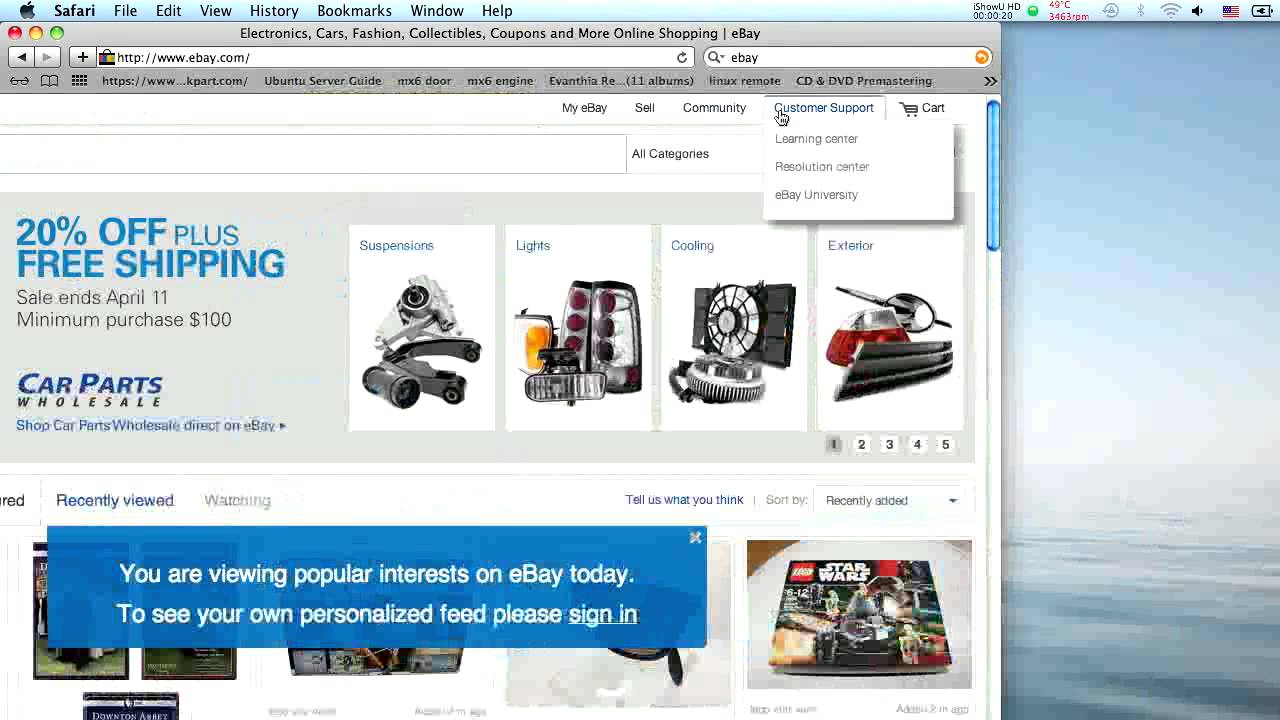Image resolution: width=1280 pixels, height=720 pixels.
Task: Open the Edit menu
Action: [168, 11]
